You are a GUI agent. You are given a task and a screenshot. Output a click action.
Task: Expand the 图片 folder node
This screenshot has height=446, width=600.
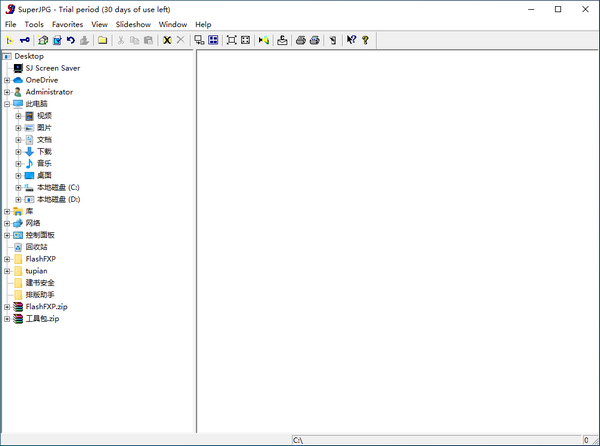[18, 128]
